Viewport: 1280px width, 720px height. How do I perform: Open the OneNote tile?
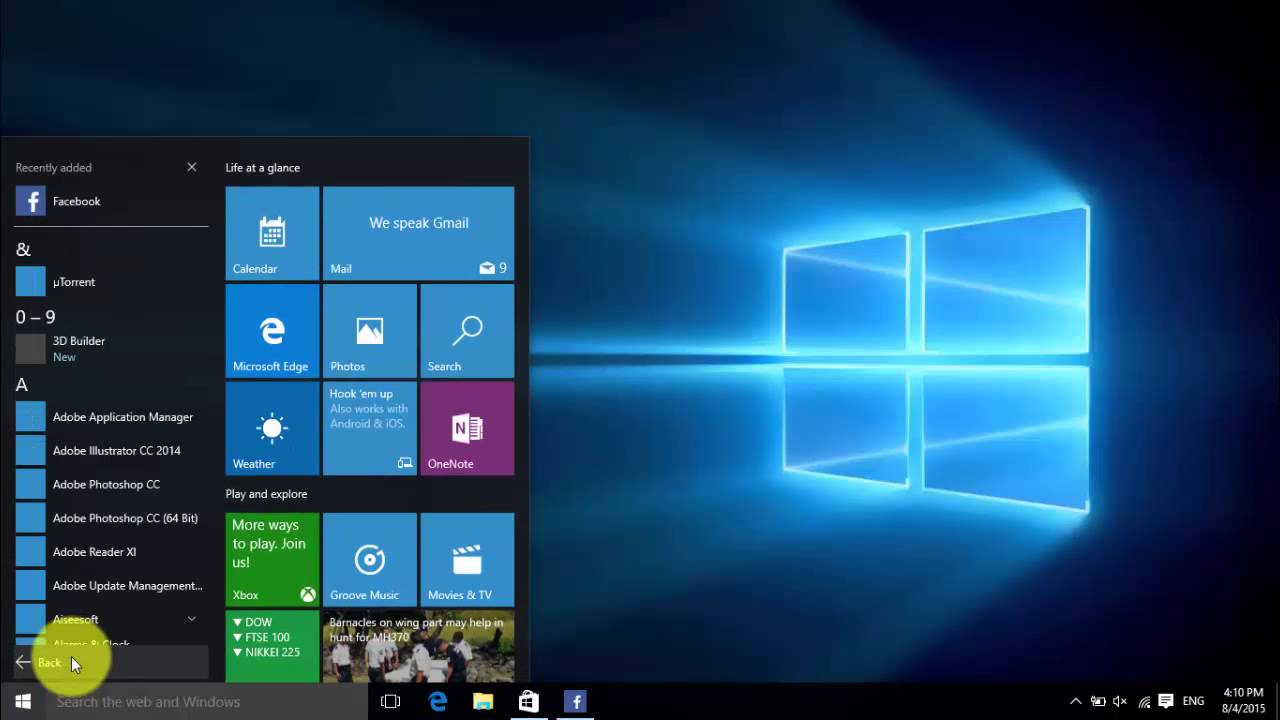click(x=467, y=428)
